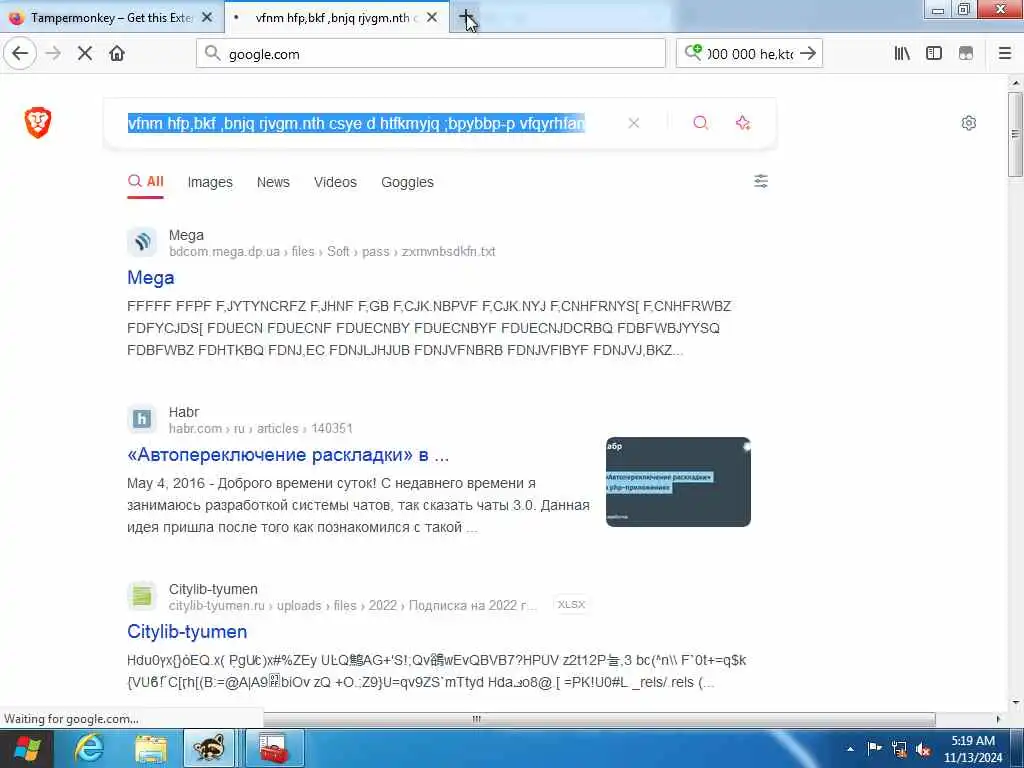
Task: Open the Habr article thumbnail
Action: pyautogui.click(x=678, y=482)
